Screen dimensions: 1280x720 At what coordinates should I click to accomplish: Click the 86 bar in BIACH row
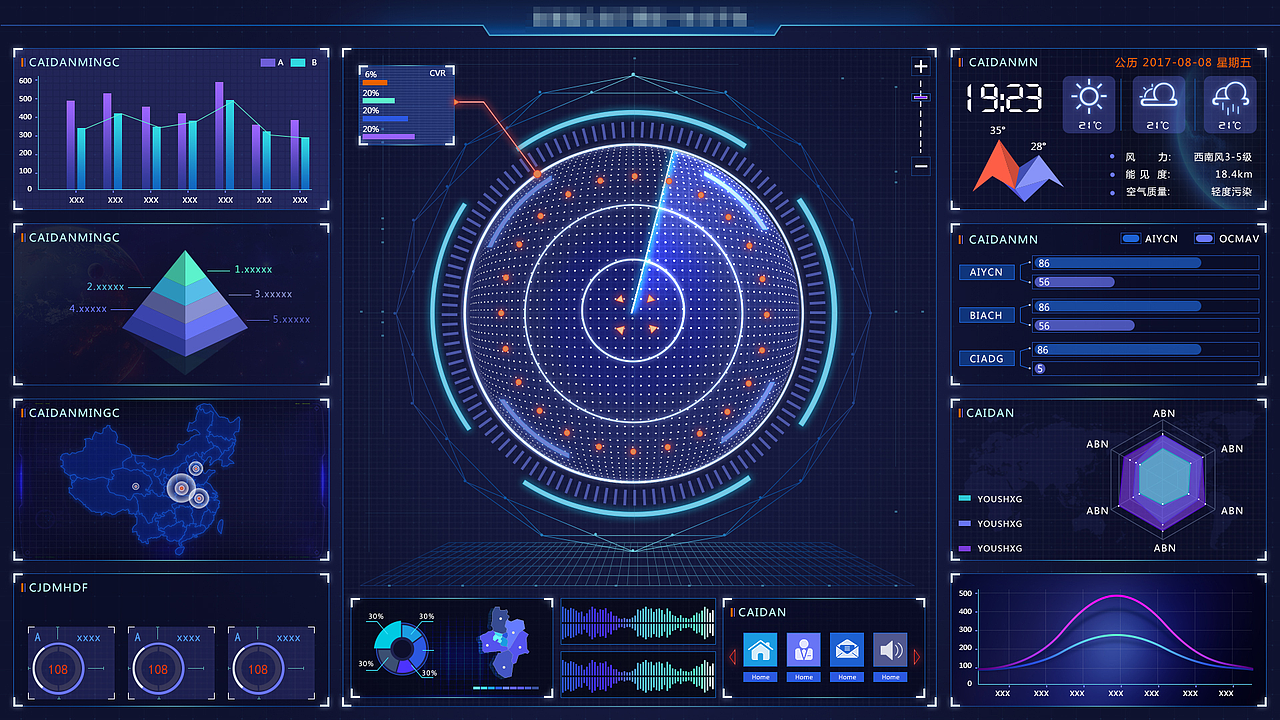point(1117,307)
